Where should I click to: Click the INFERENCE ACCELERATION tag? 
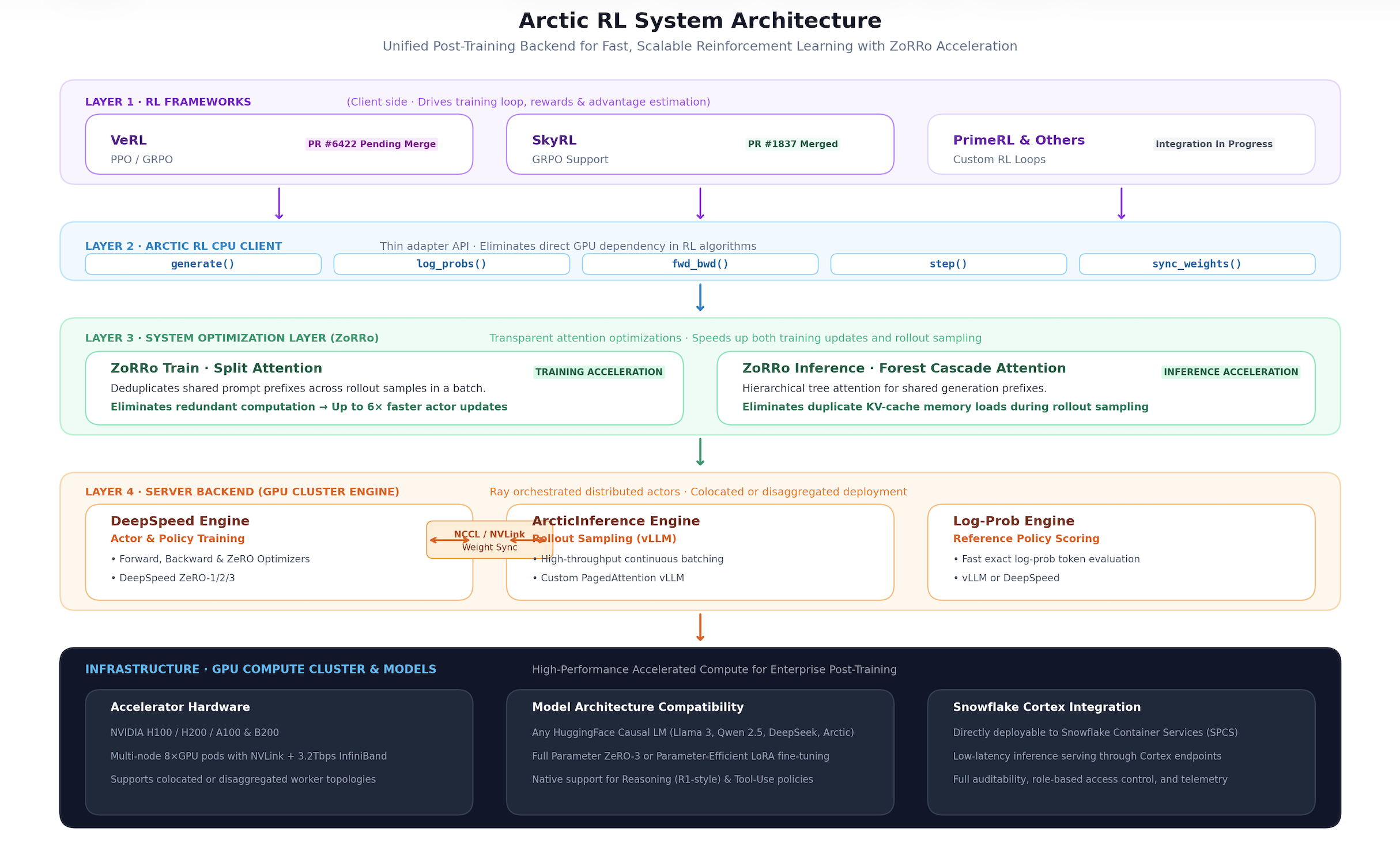click(1231, 372)
